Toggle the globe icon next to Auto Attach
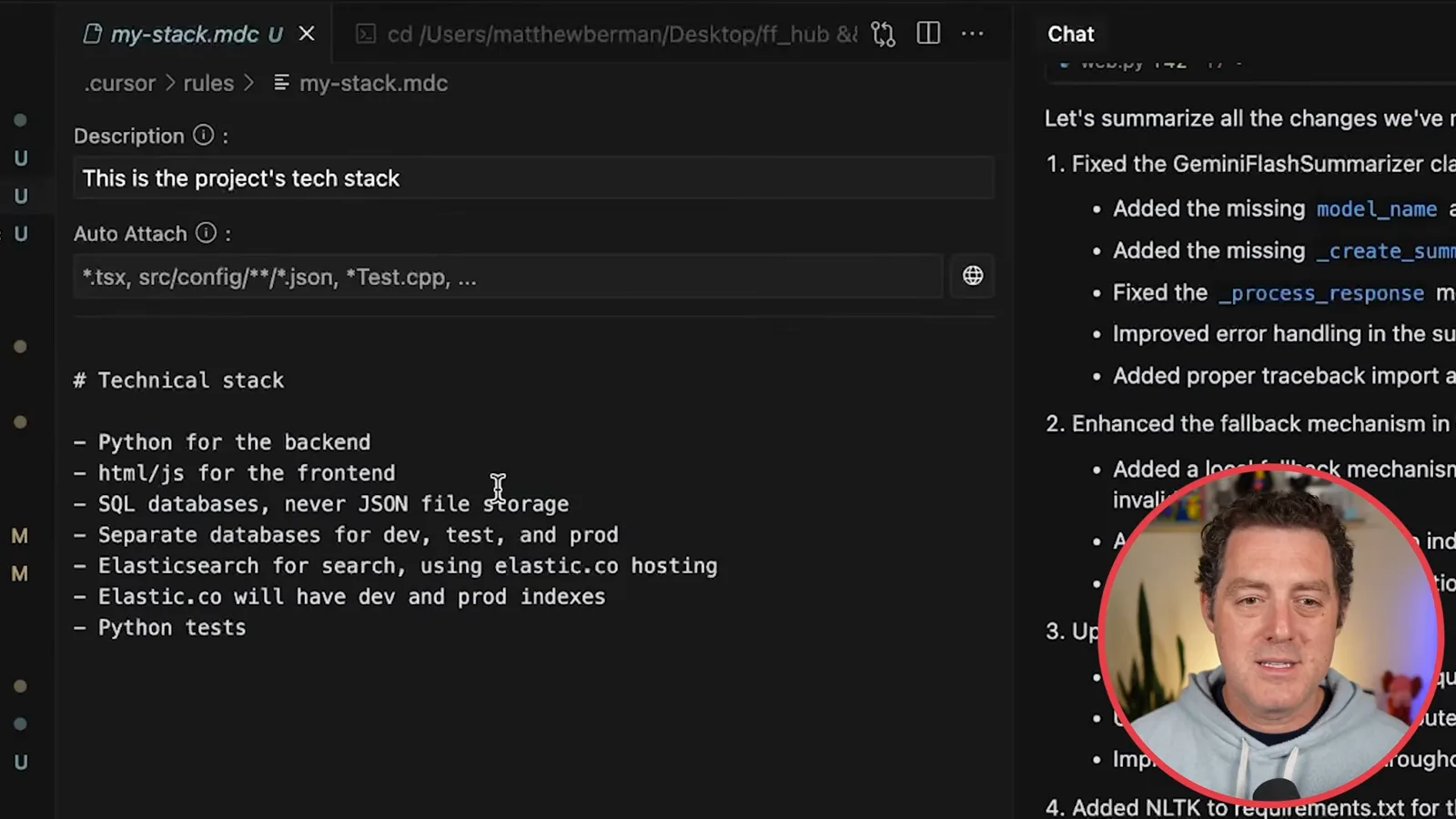 click(x=973, y=276)
